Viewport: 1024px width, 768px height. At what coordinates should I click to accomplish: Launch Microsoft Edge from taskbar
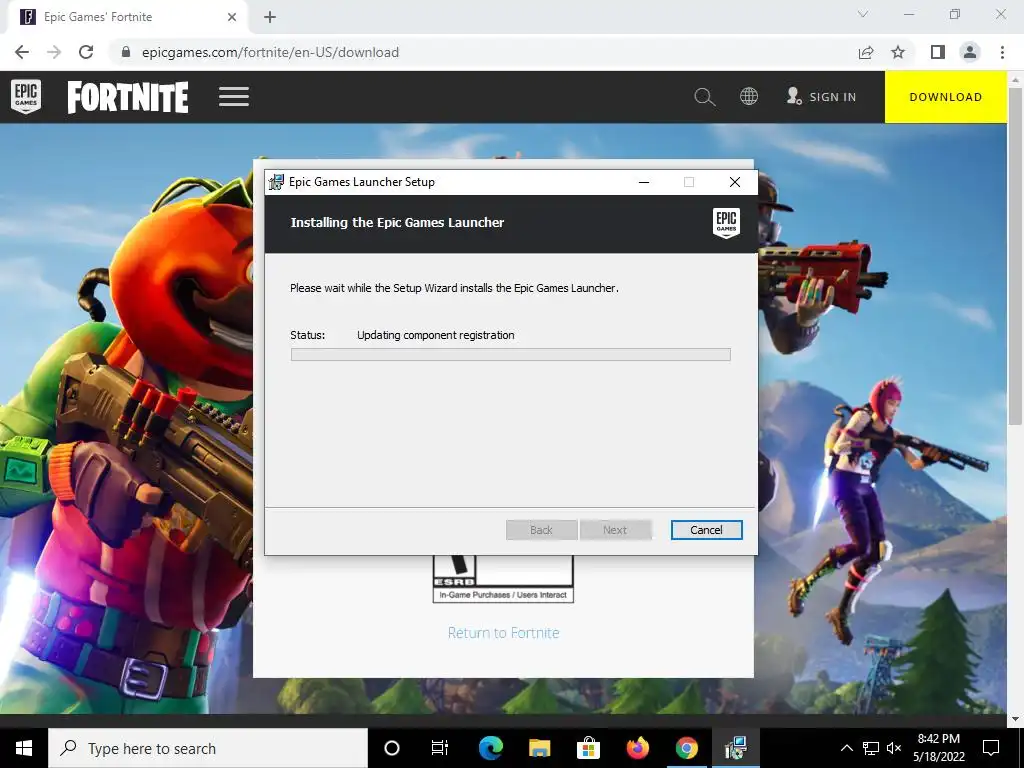click(x=490, y=748)
